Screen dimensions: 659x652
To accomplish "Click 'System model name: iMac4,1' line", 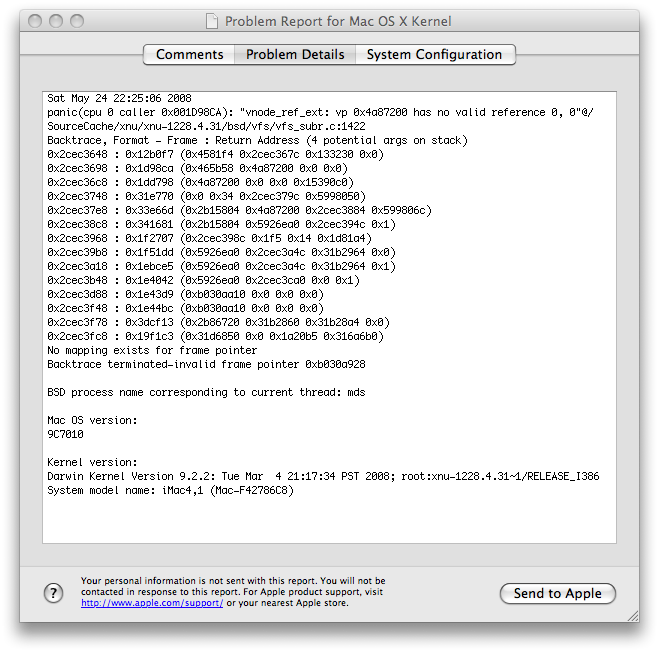I will (170, 491).
